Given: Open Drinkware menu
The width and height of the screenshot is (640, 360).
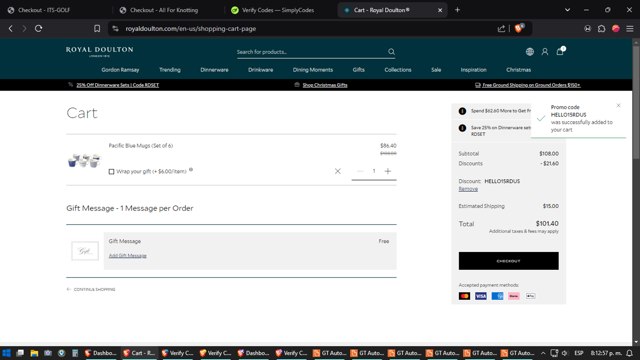Looking at the screenshot, I should coord(260,70).
